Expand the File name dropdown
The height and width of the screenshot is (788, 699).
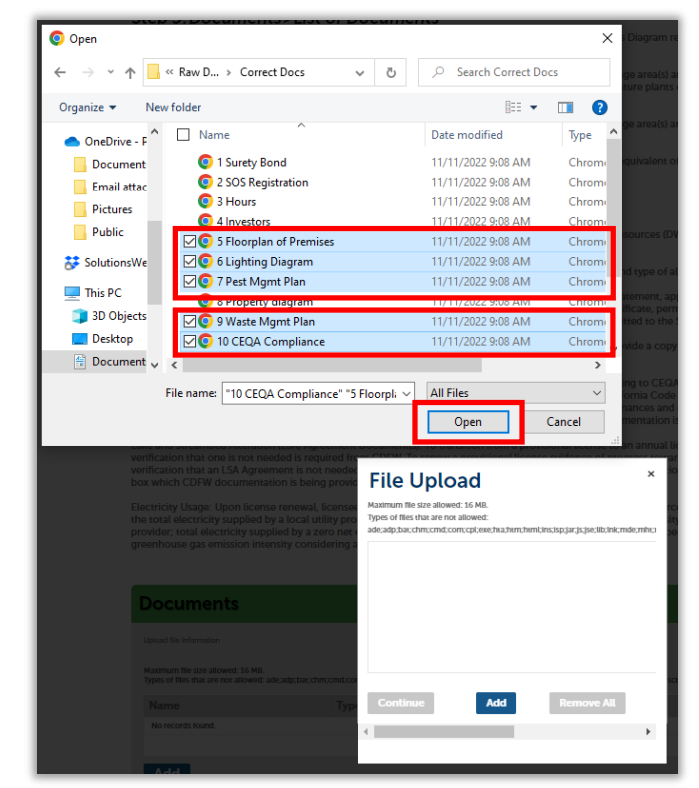pos(407,393)
